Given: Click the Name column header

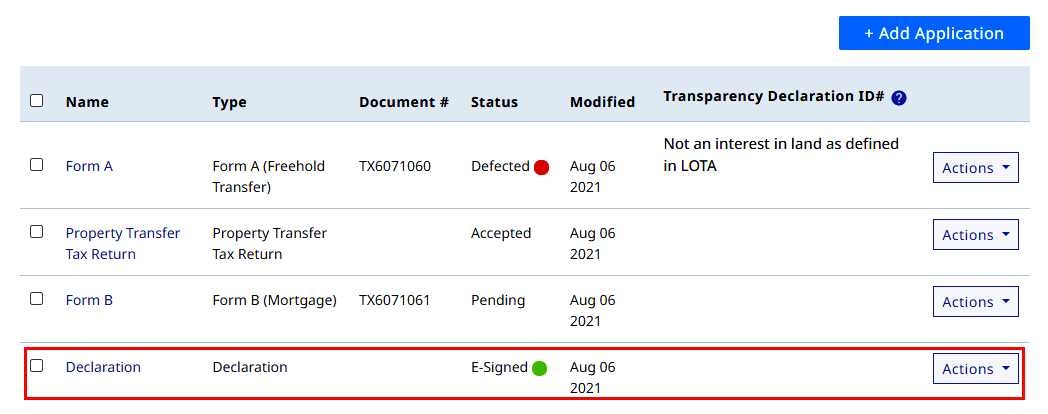Looking at the screenshot, I should click(87, 102).
